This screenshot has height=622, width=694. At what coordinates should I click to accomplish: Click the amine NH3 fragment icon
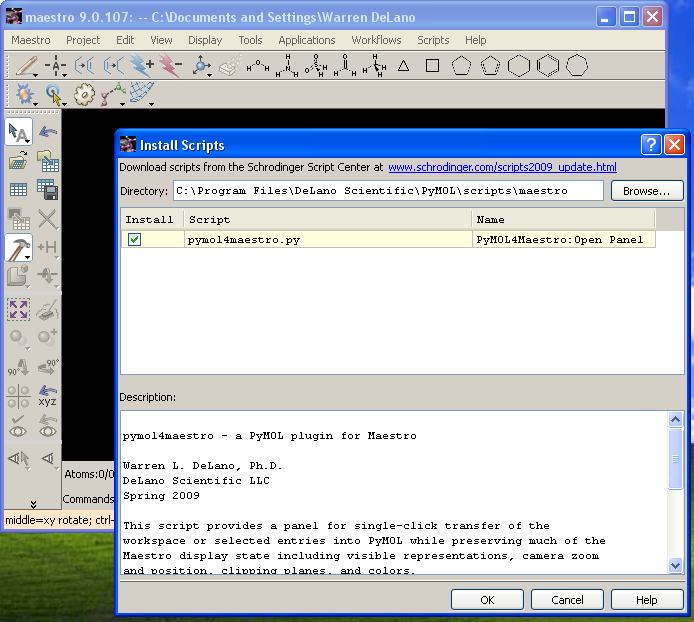pos(287,66)
